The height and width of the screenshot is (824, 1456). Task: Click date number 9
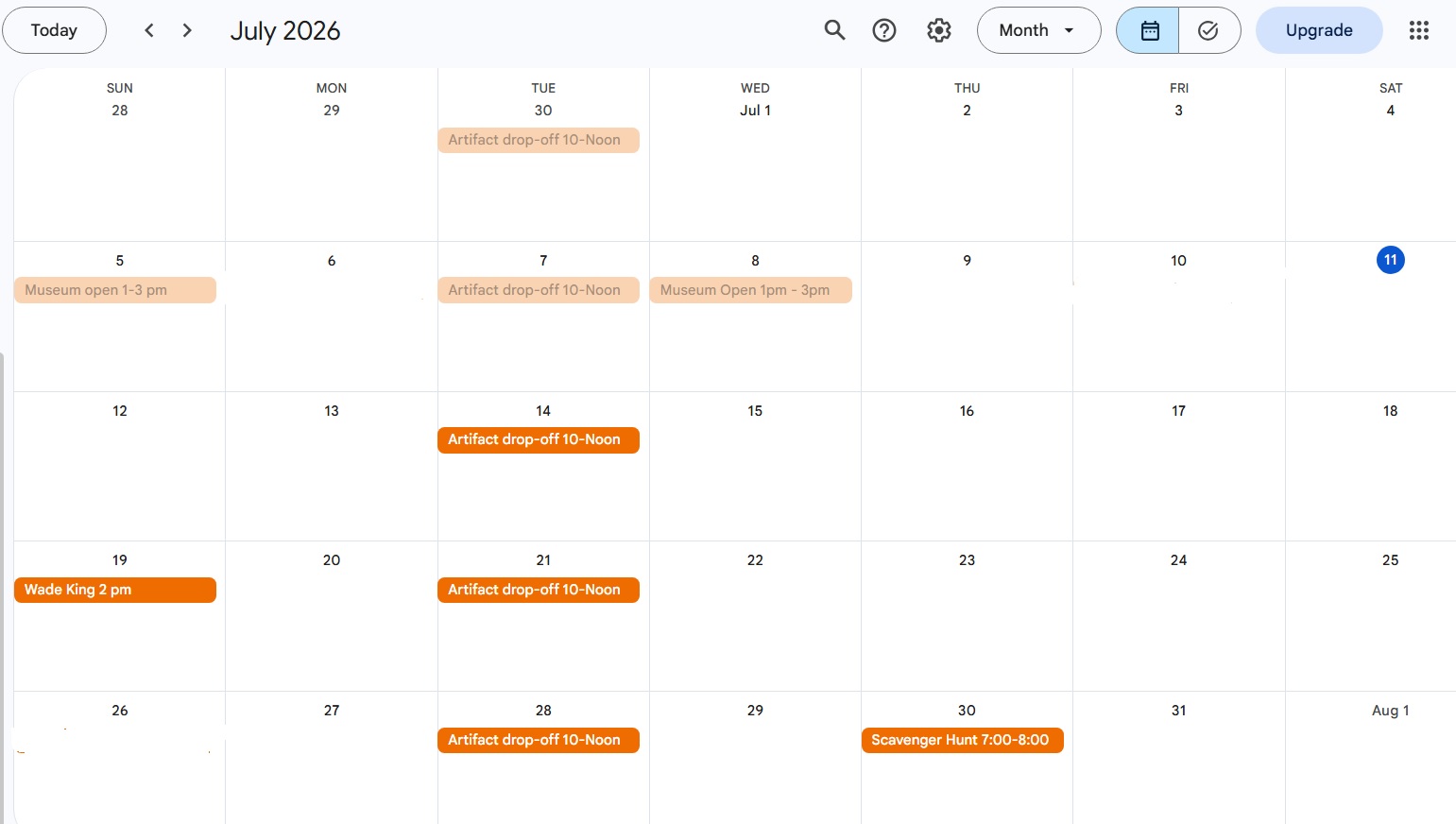[967, 261]
